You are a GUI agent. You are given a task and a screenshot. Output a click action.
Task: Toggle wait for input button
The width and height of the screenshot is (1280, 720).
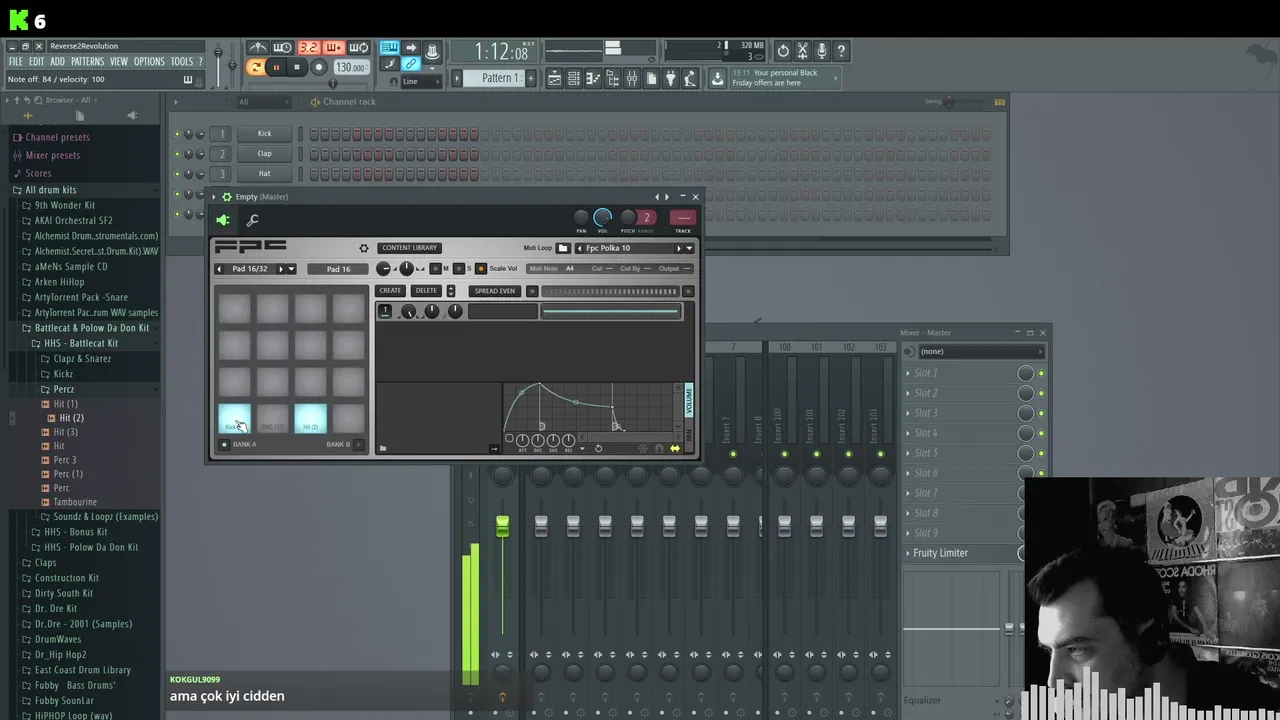[x=283, y=48]
